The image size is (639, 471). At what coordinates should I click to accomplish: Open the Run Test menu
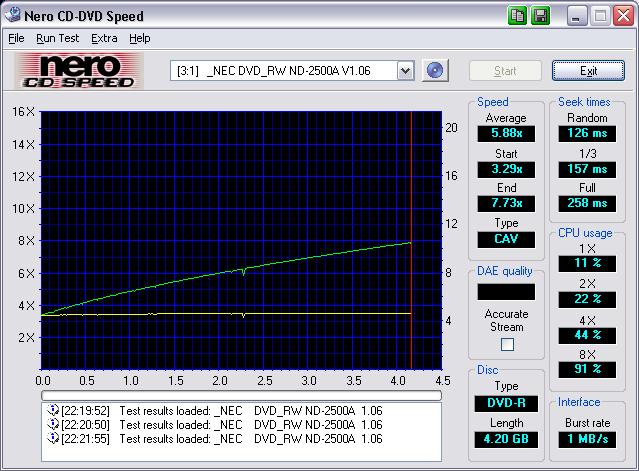pyautogui.click(x=57, y=38)
